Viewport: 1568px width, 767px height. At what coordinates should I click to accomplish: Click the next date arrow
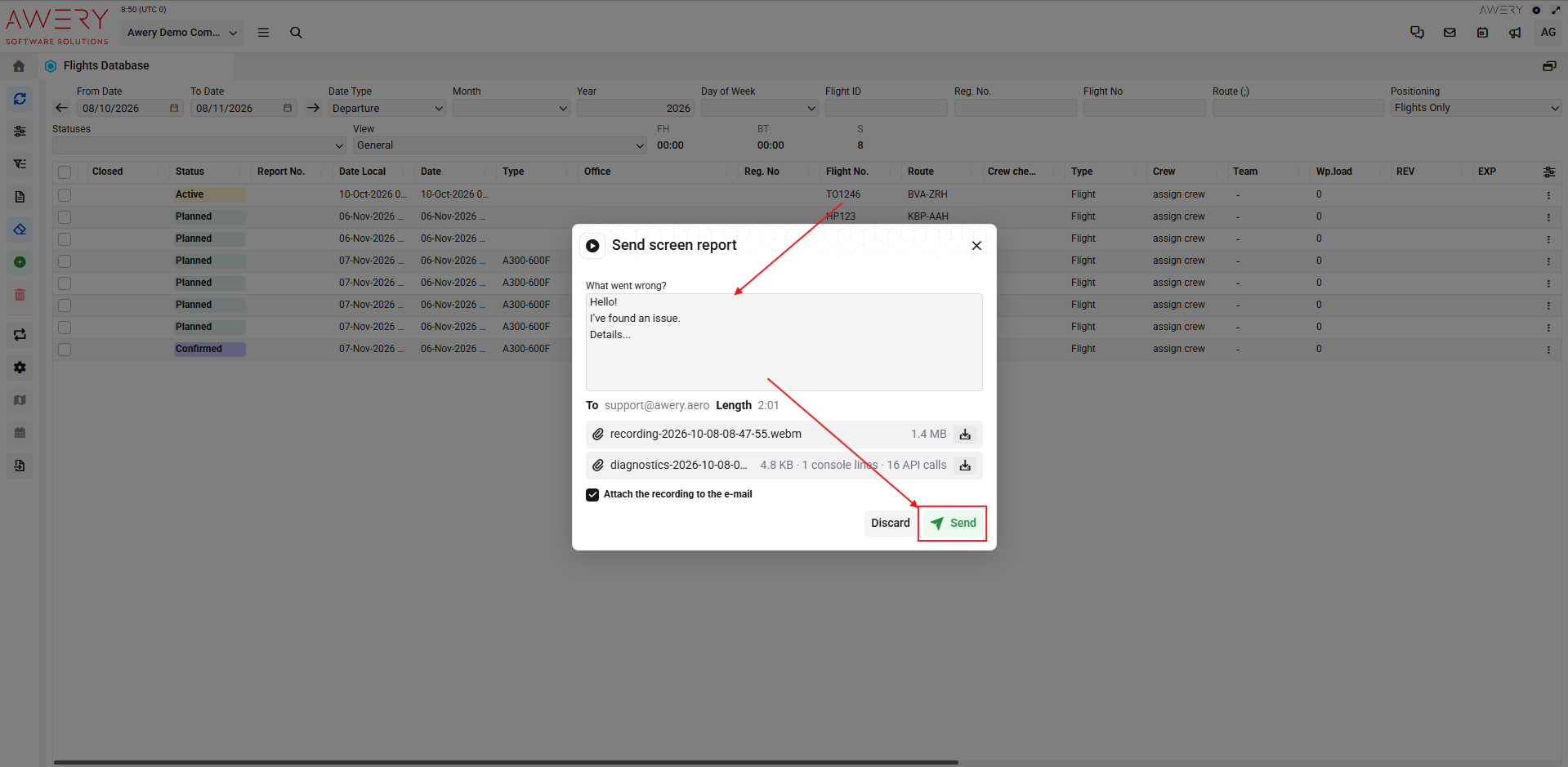[313, 108]
